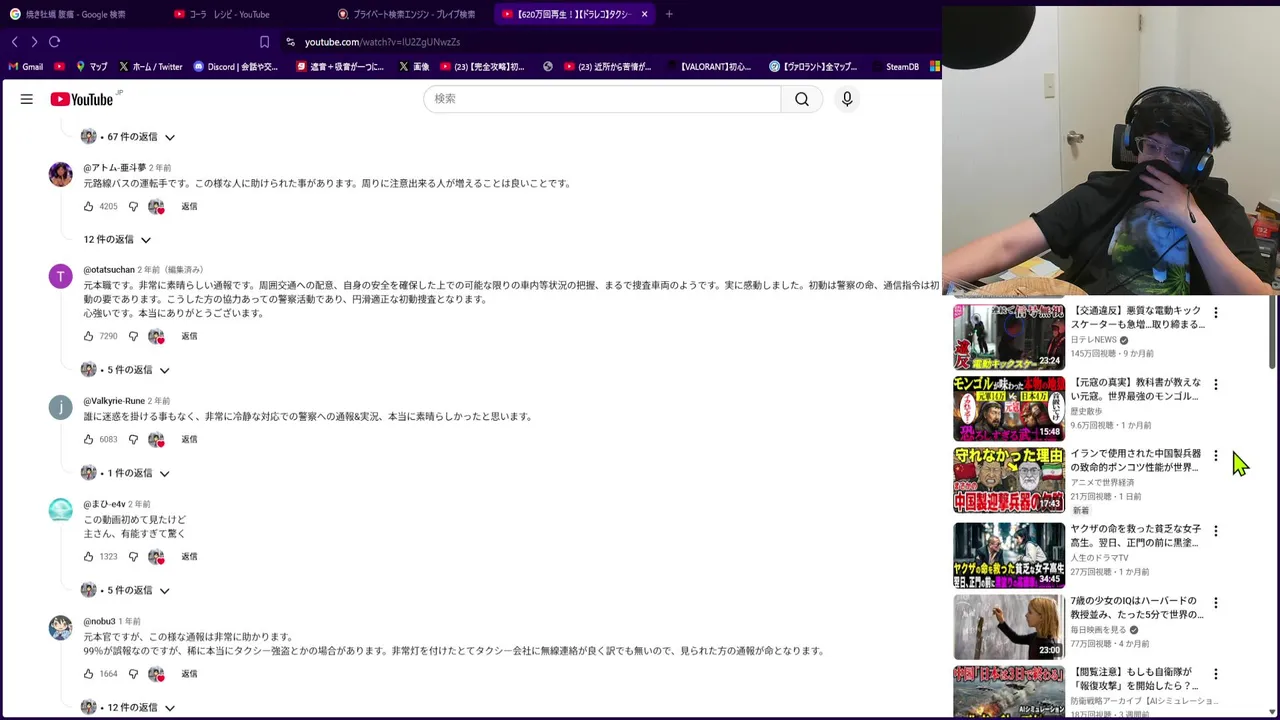Screen dimensions: 1280x720
Task: Open the @nobu3 channel link
Action: [99, 622]
